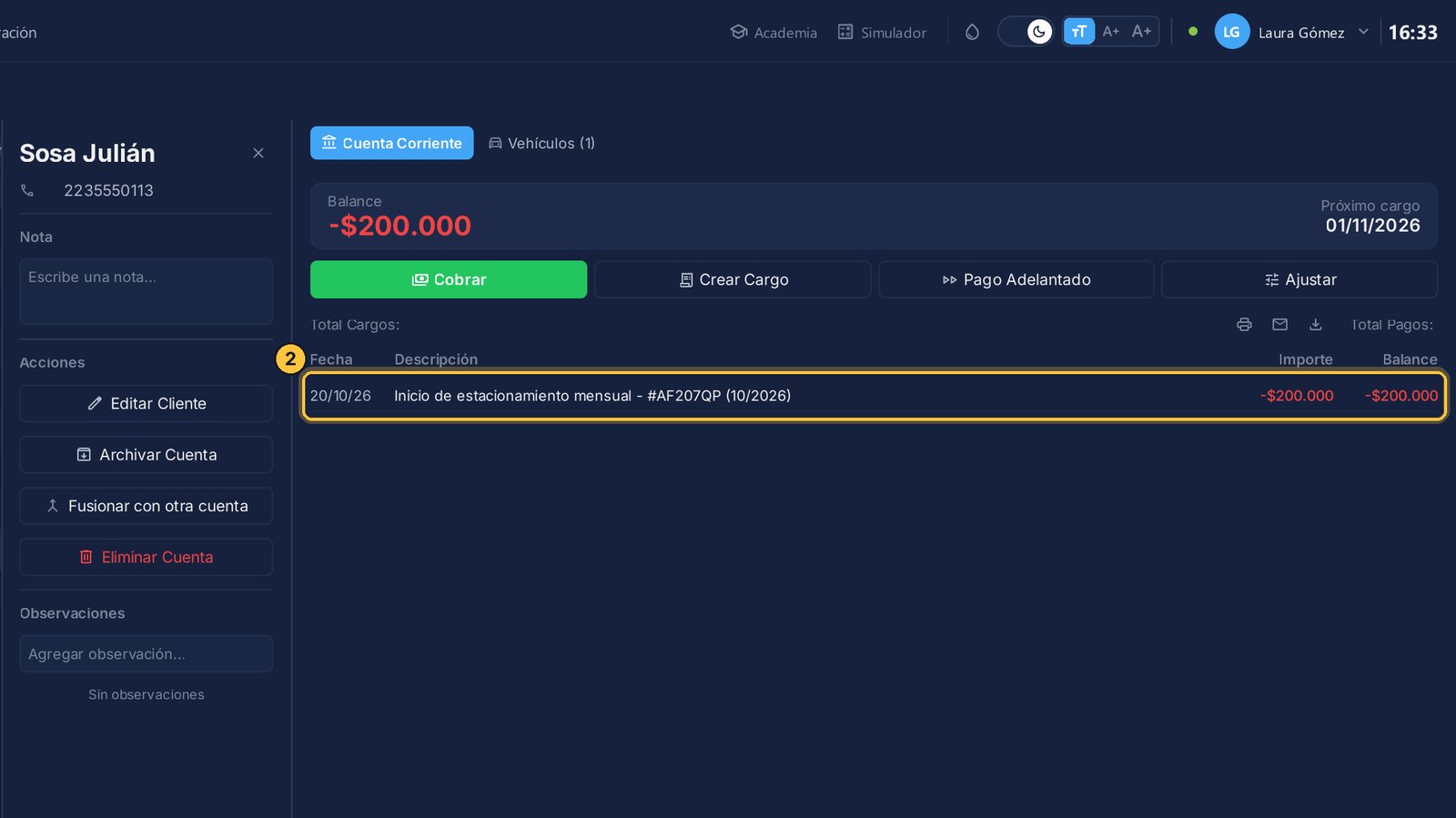Click the client name Sosa Julián
This screenshot has width=1456, height=818.
point(87,153)
